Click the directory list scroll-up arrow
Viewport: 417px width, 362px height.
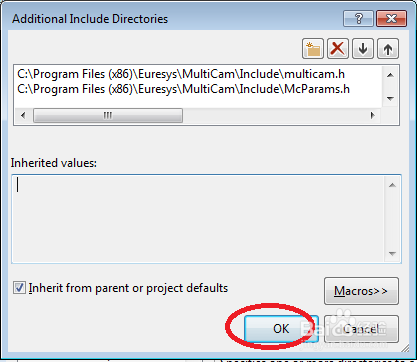point(390,75)
